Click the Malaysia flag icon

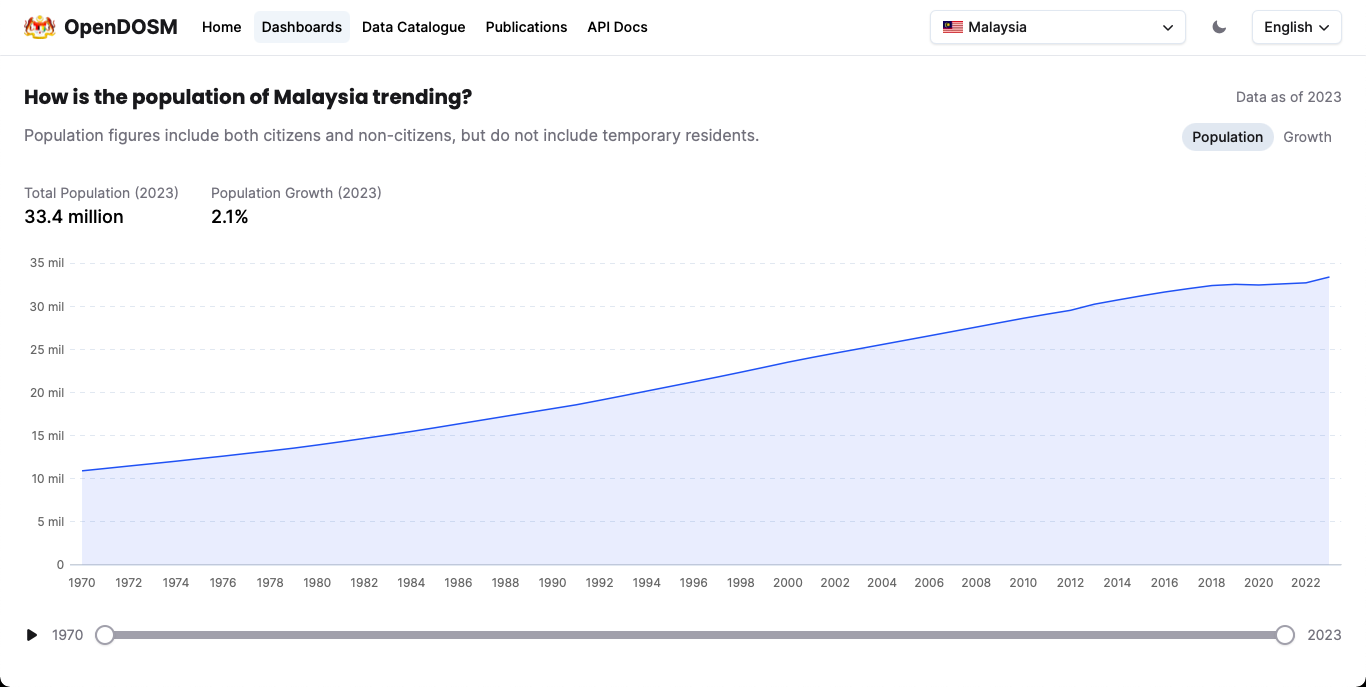[x=952, y=27]
